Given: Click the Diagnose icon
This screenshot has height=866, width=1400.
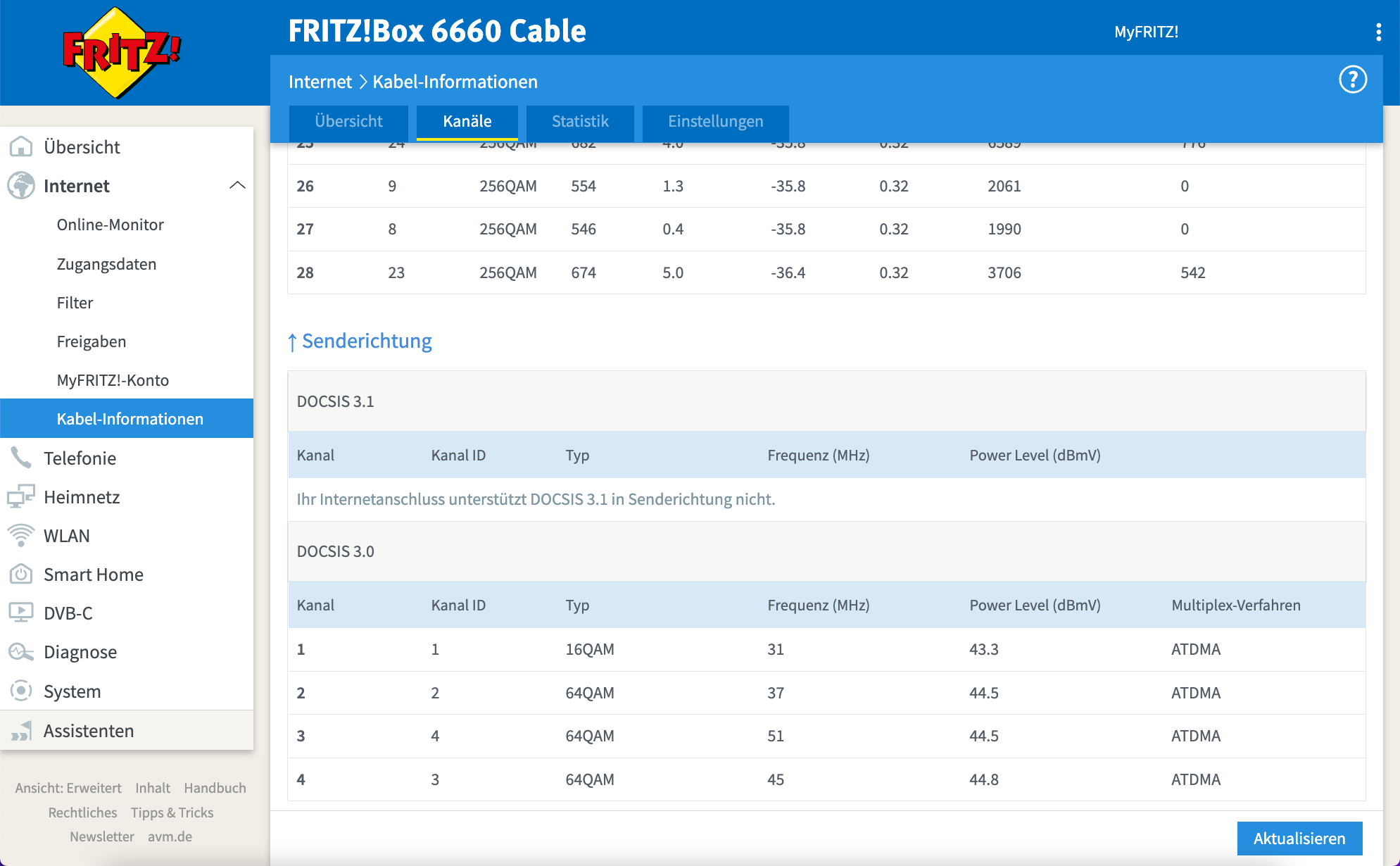Looking at the screenshot, I should (21, 652).
